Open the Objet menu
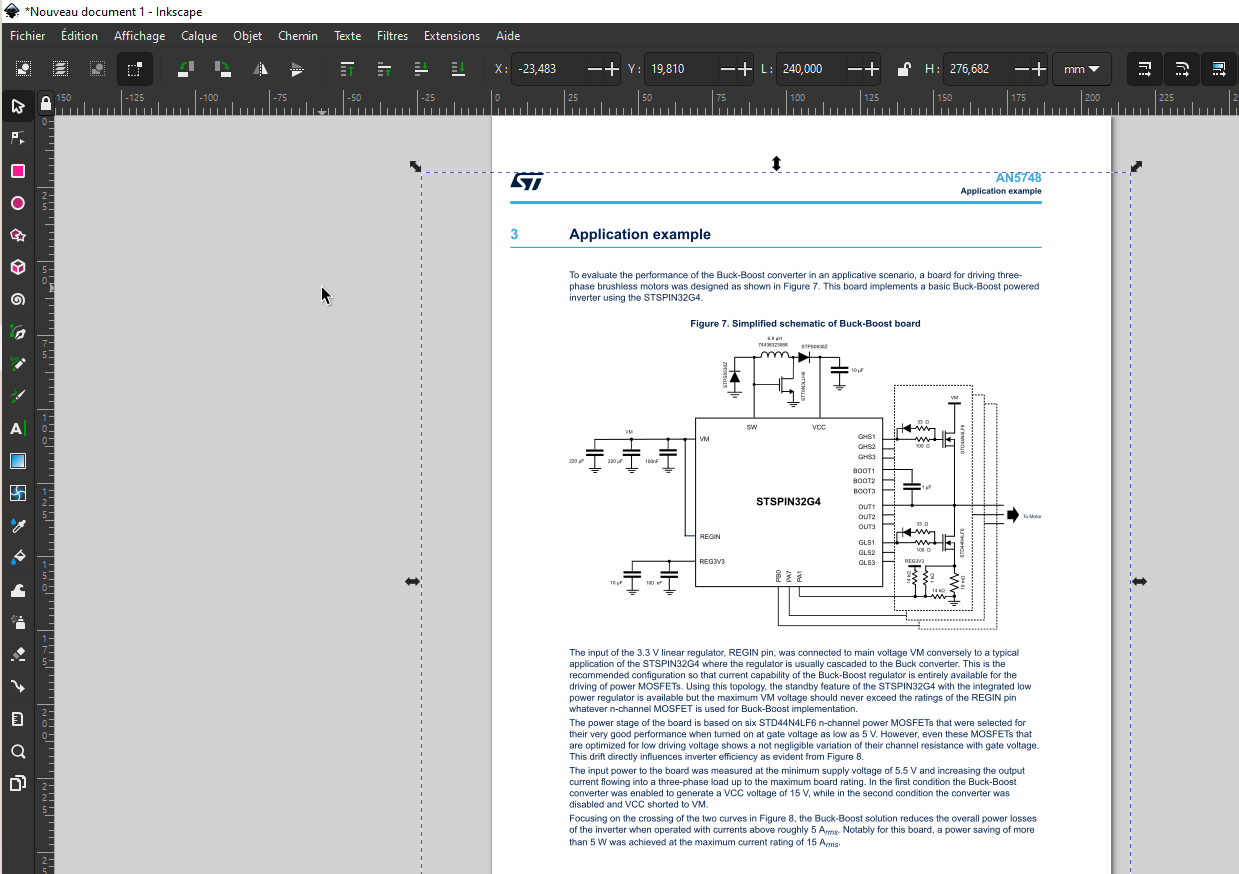 [x=248, y=36]
